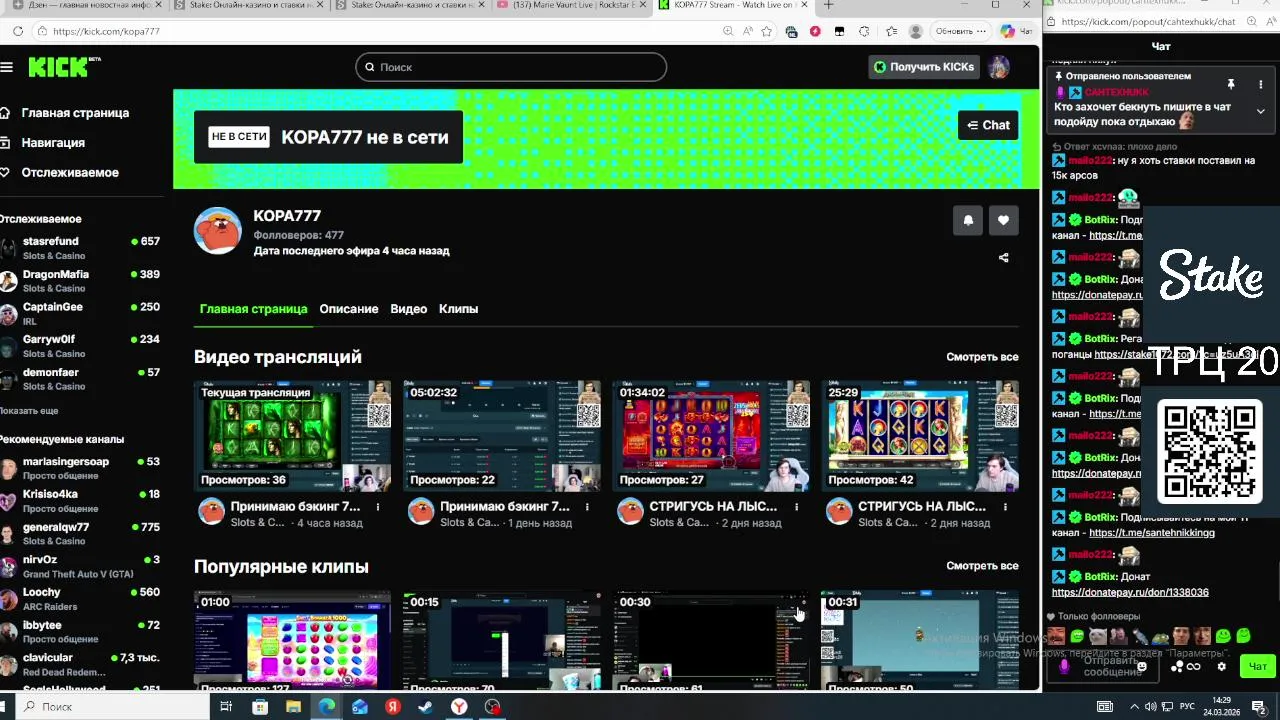Click the notification bell for KOPA777
The image size is (1280, 720).
click(x=968, y=221)
